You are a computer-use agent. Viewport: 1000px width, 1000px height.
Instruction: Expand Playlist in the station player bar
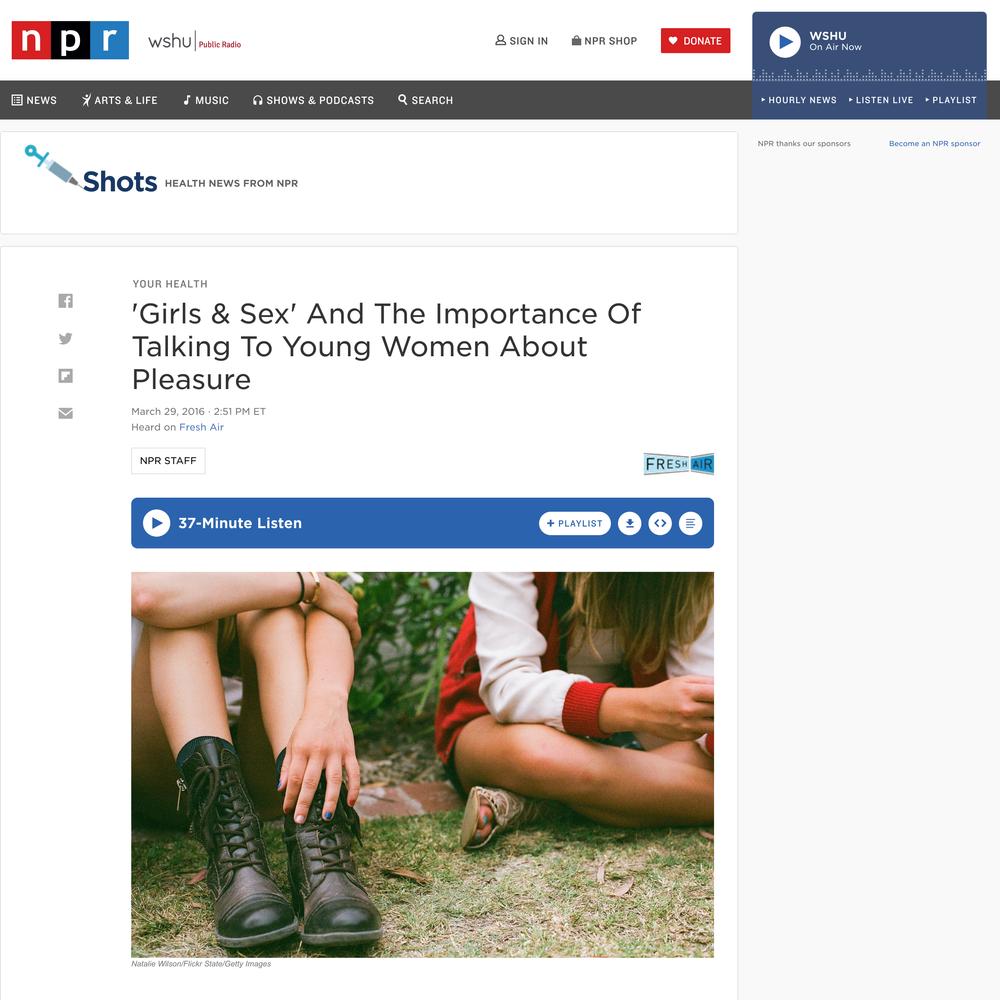951,100
